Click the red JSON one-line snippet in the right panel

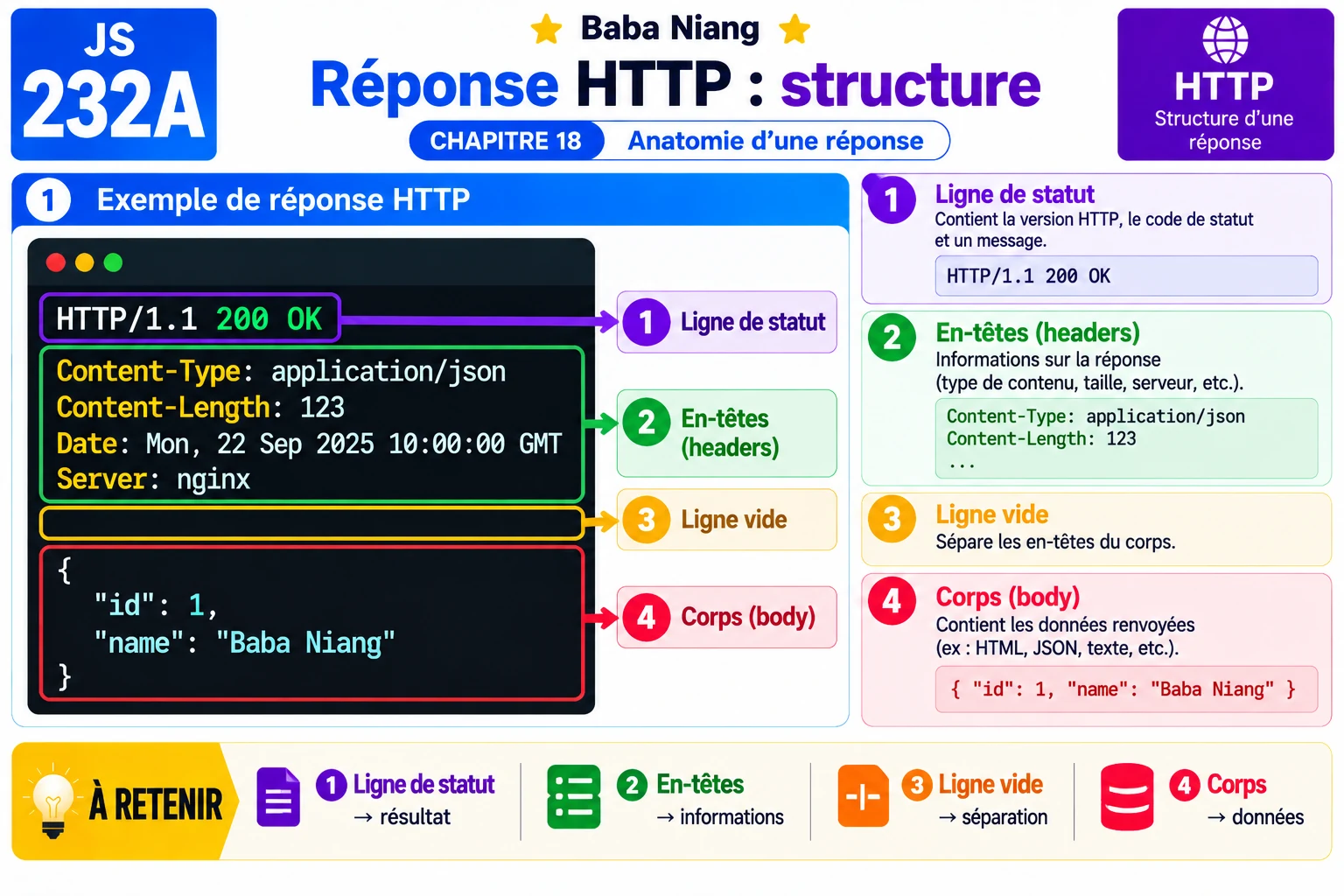(1126, 689)
